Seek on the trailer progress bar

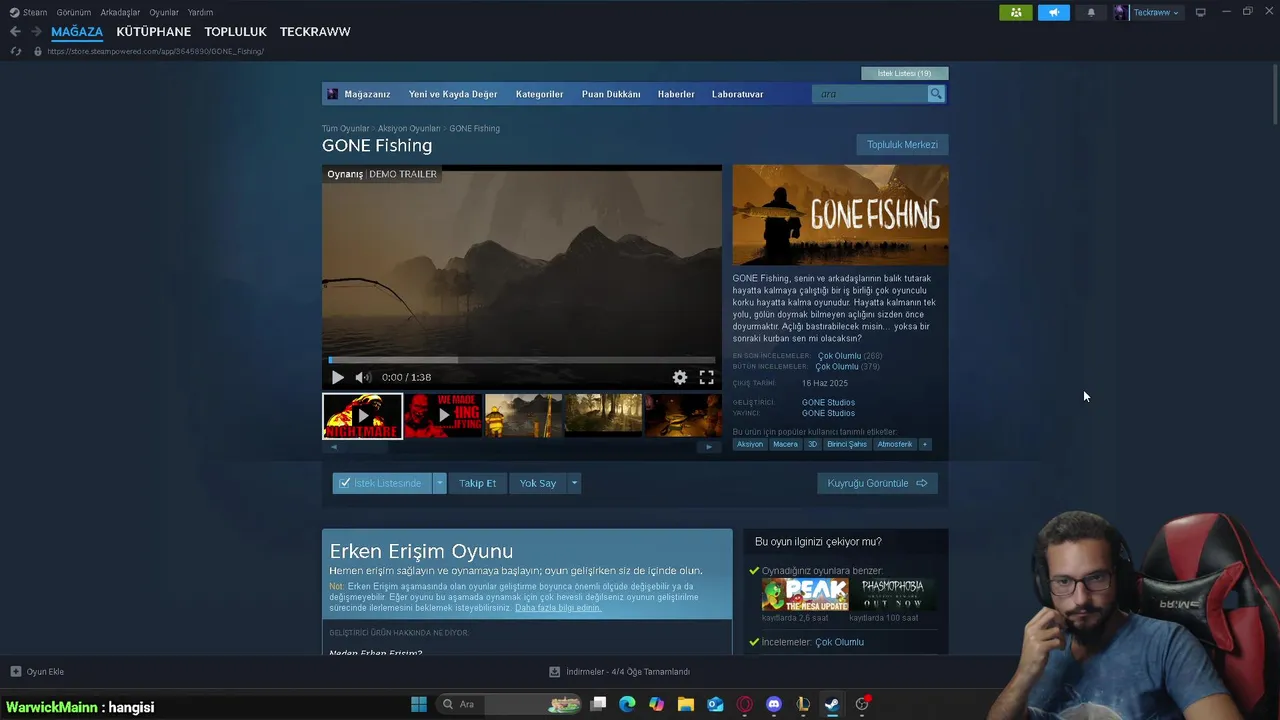click(522, 360)
